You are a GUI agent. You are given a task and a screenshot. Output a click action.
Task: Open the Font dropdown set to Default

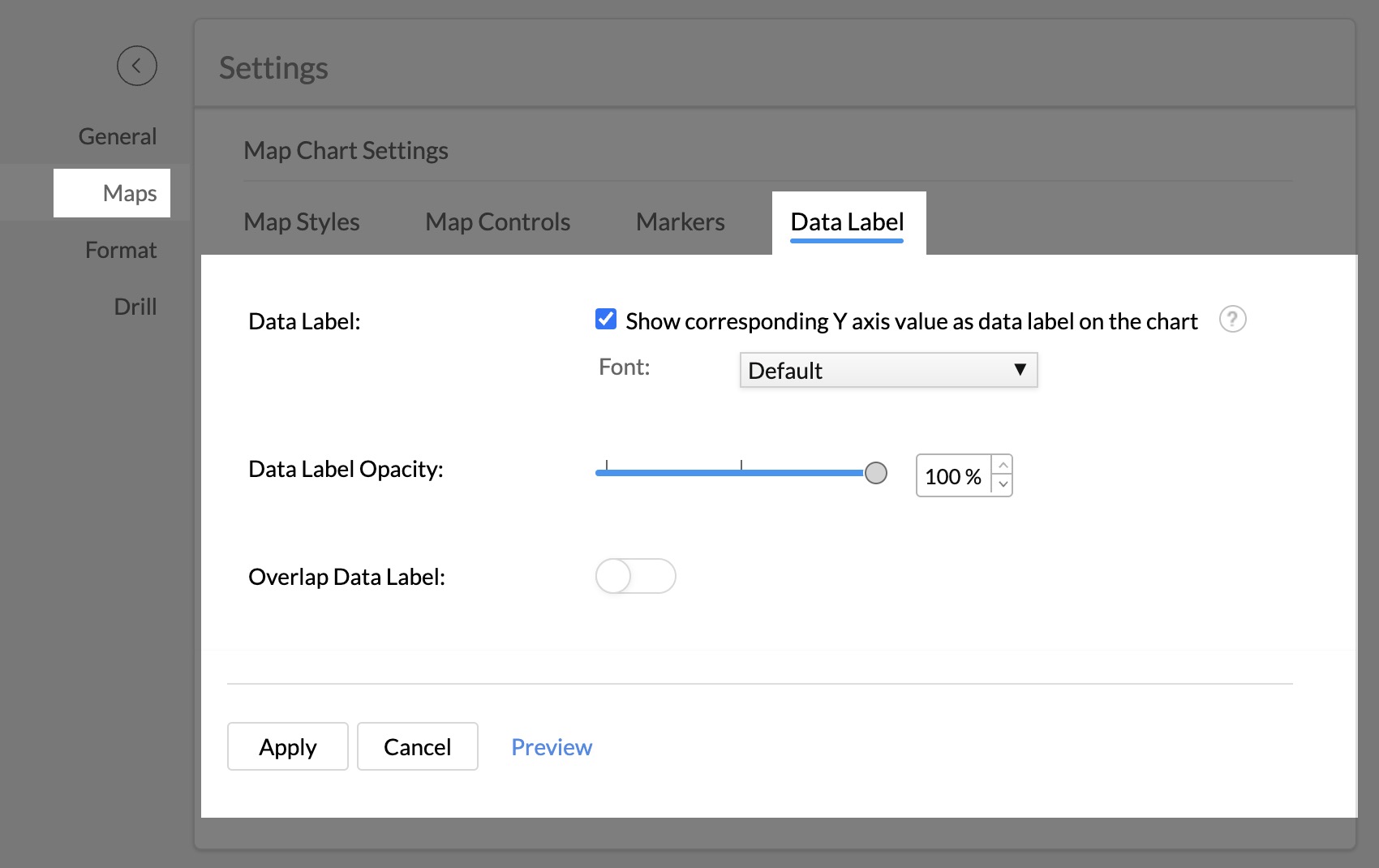pyautogui.click(x=888, y=370)
